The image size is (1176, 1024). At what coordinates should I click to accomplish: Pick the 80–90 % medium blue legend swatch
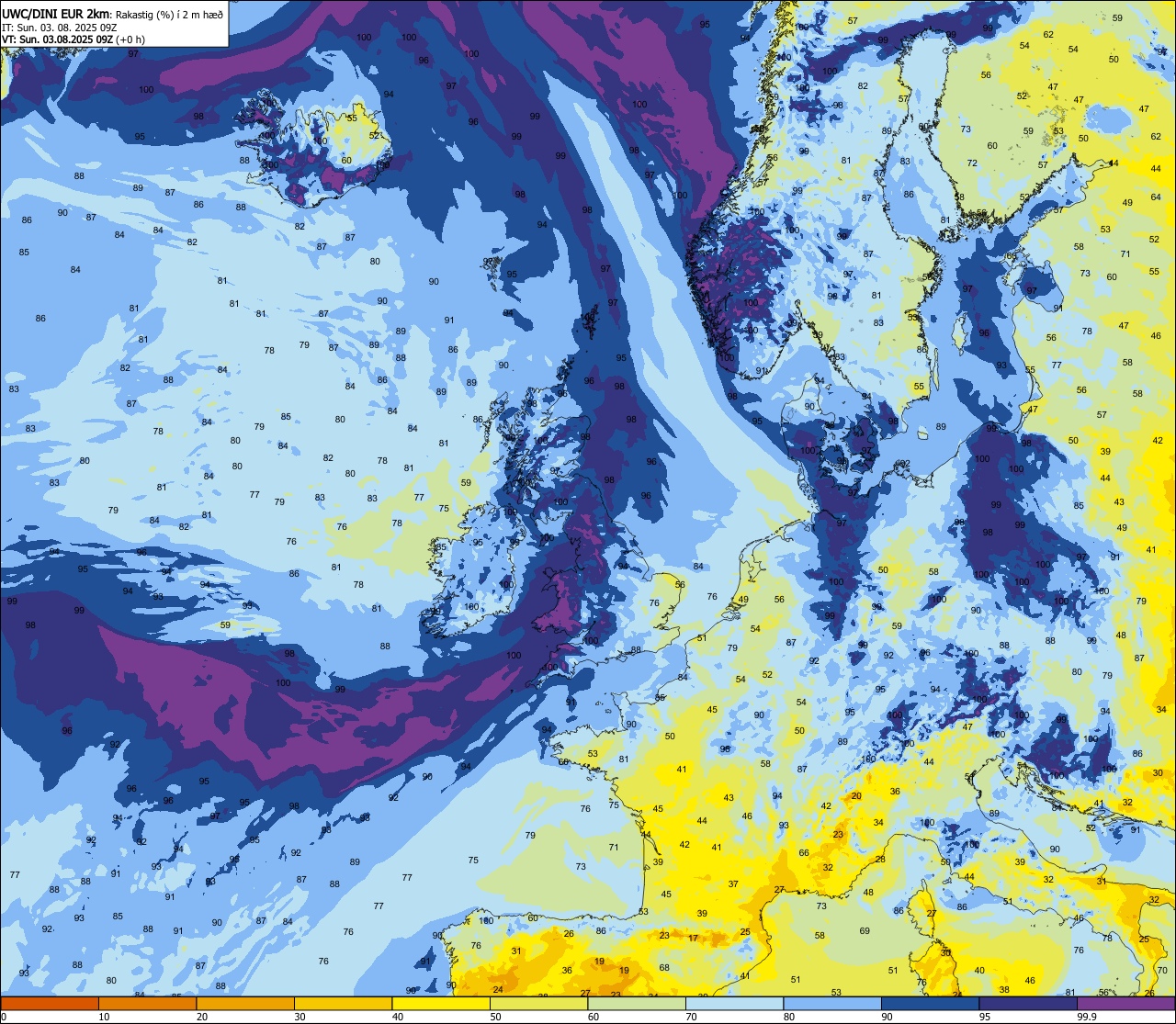(831, 1003)
